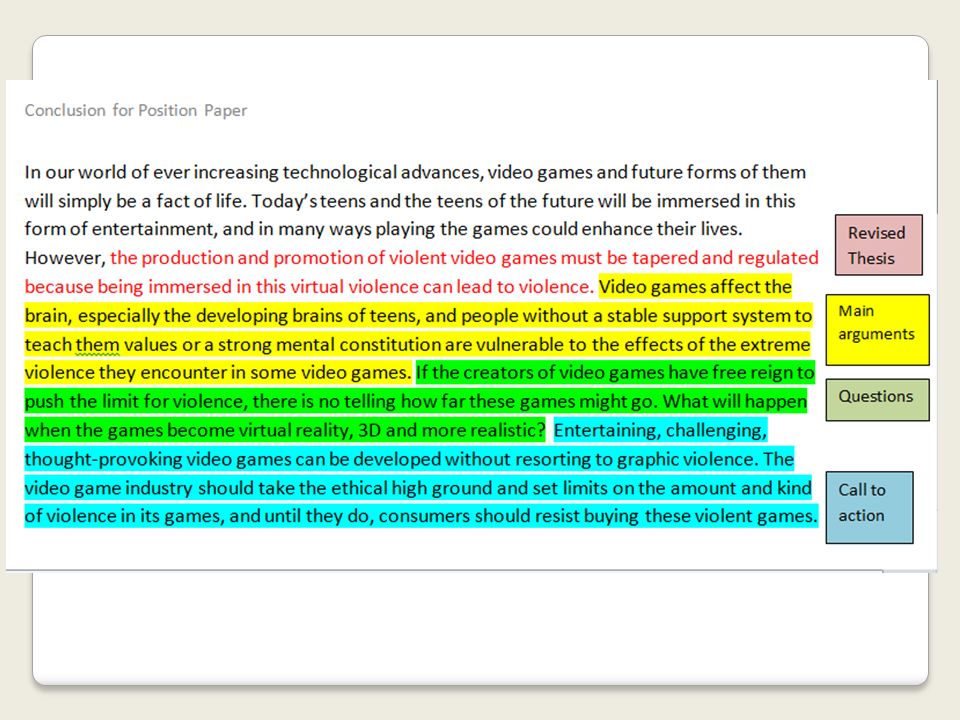Click cyan text 'thought-provoking video games can be developed'
Screen dimensions: 960x720
coord(231,459)
